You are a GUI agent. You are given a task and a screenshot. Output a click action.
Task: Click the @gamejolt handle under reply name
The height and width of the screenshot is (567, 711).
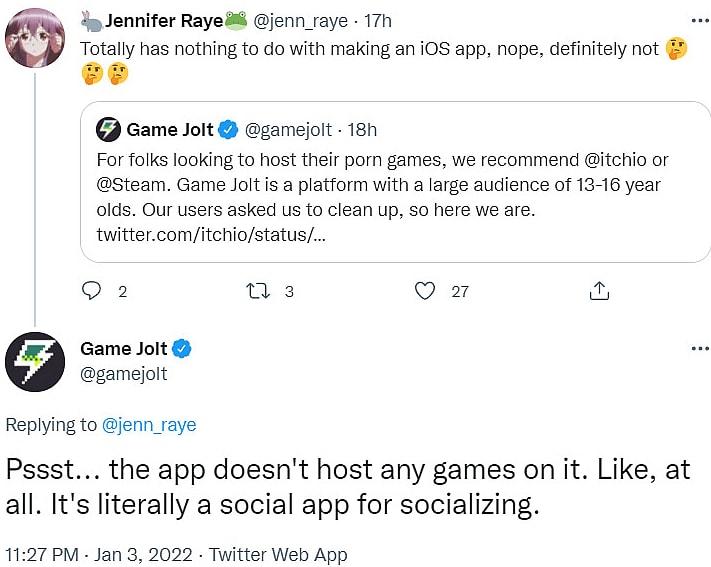tap(123, 374)
